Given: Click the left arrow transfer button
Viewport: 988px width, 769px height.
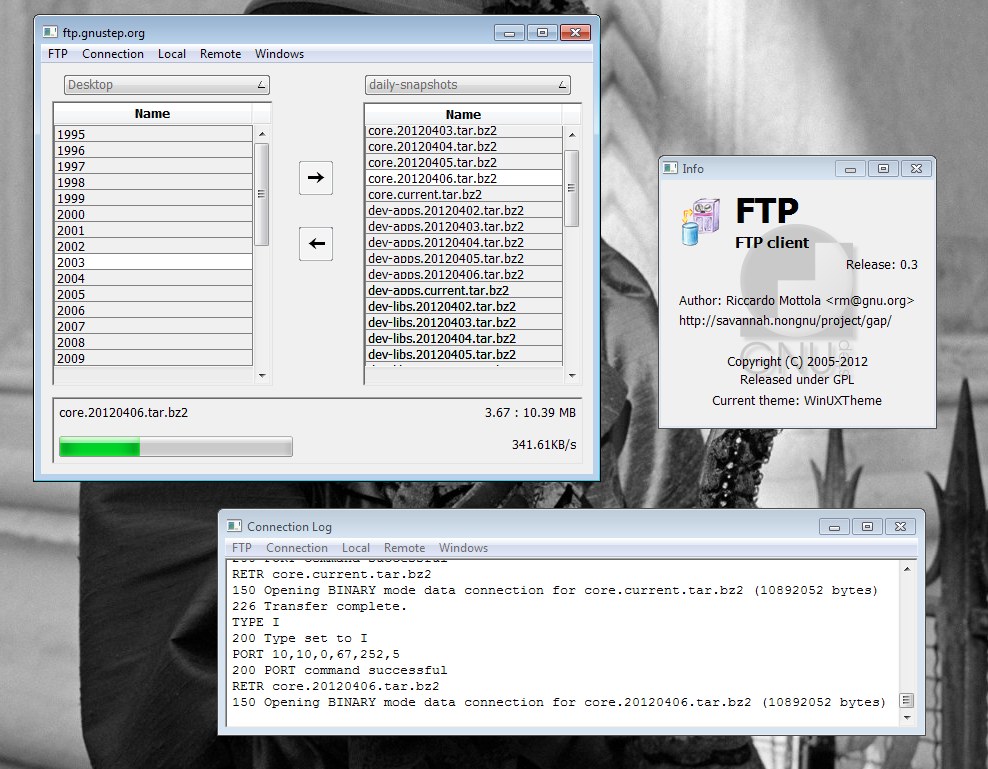Looking at the screenshot, I should 316,243.
